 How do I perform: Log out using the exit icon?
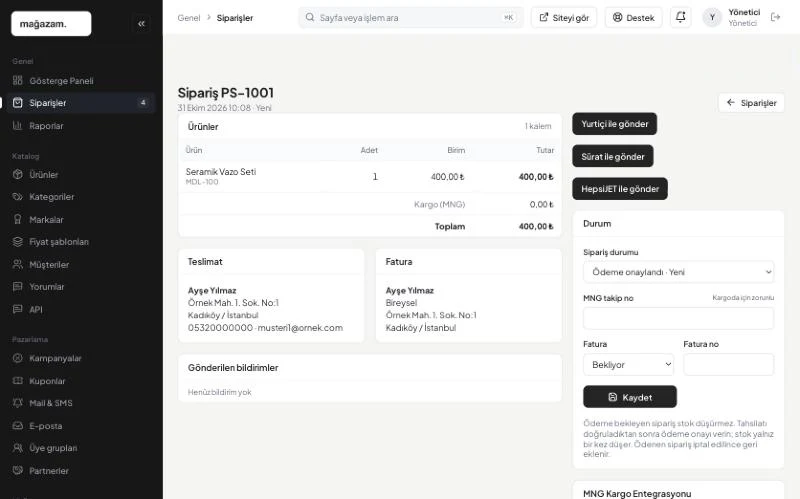pyautogui.click(x=776, y=17)
